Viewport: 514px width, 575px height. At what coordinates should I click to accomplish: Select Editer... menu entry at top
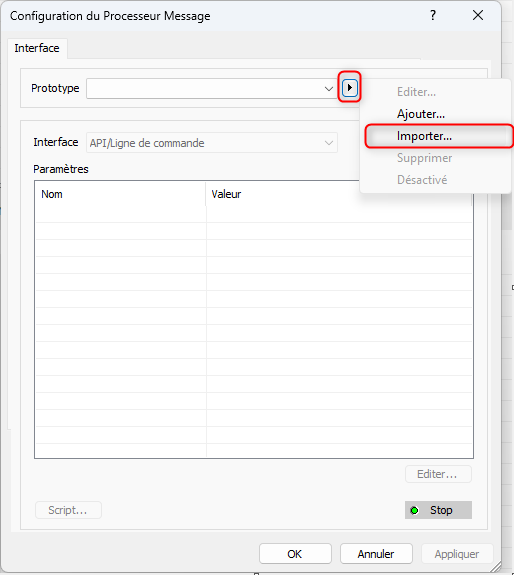(416, 92)
